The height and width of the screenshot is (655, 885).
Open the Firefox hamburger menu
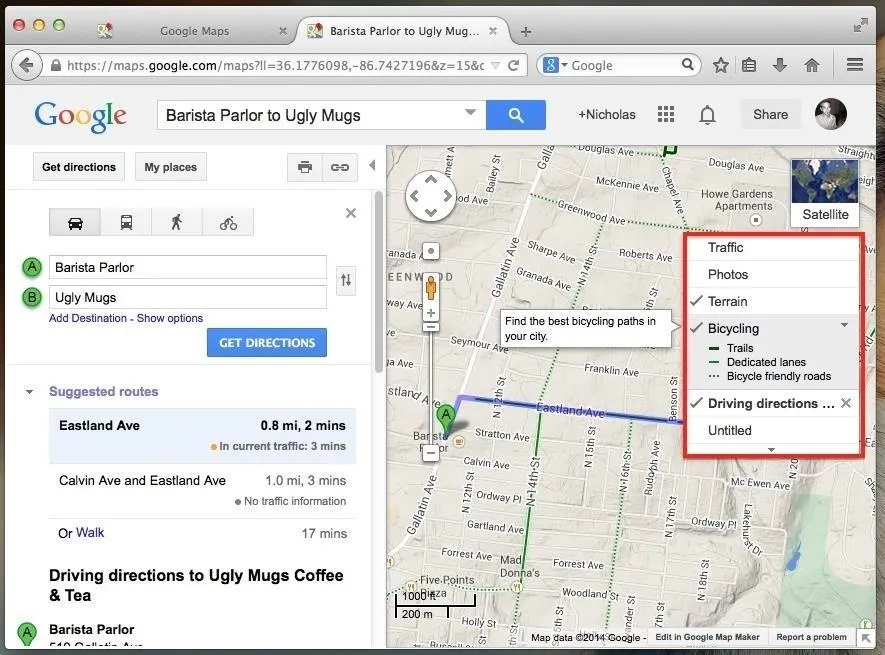(x=855, y=65)
